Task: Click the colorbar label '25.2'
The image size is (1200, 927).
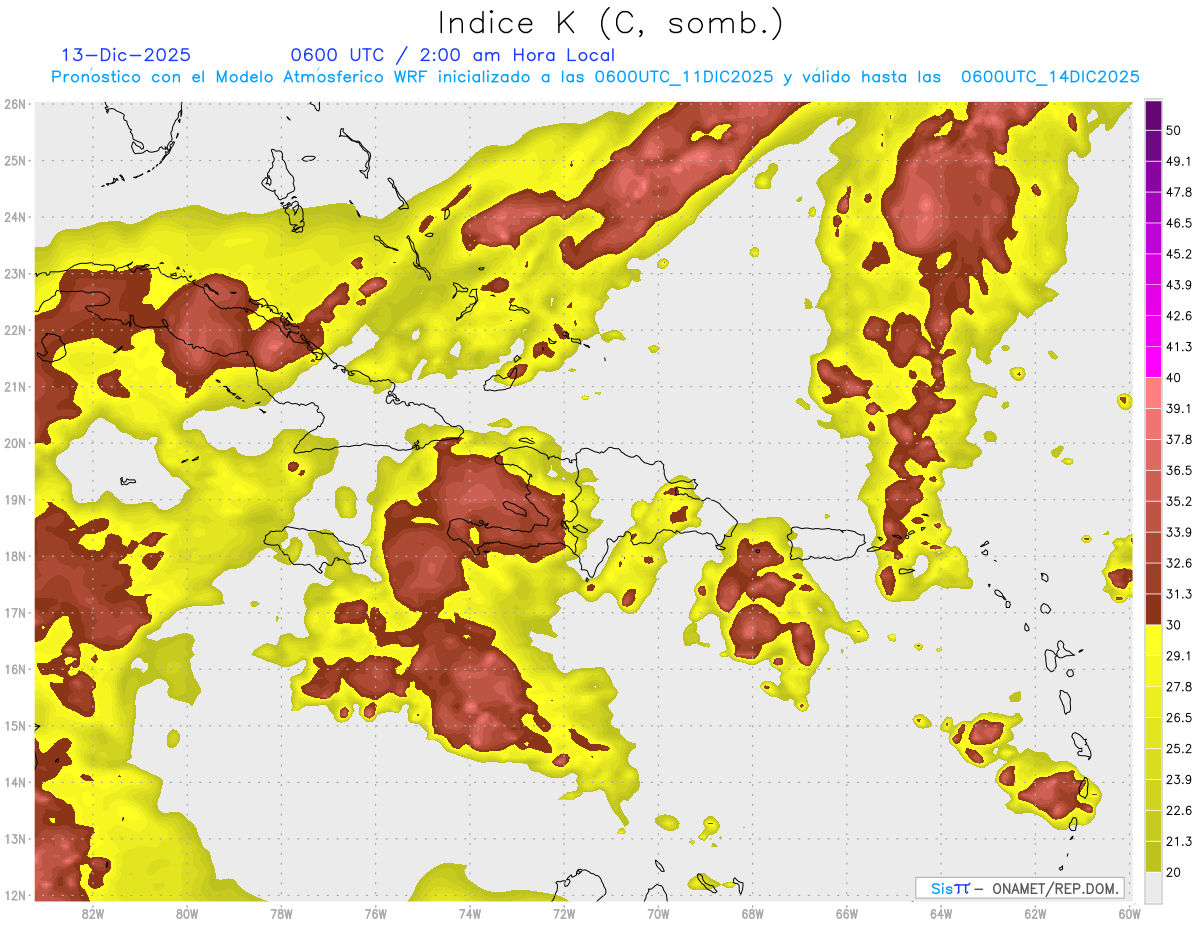Action: click(1179, 749)
